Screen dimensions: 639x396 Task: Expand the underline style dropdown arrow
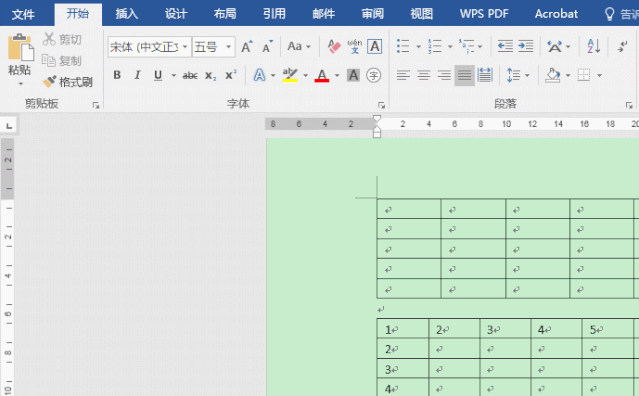pyautogui.click(x=174, y=75)
